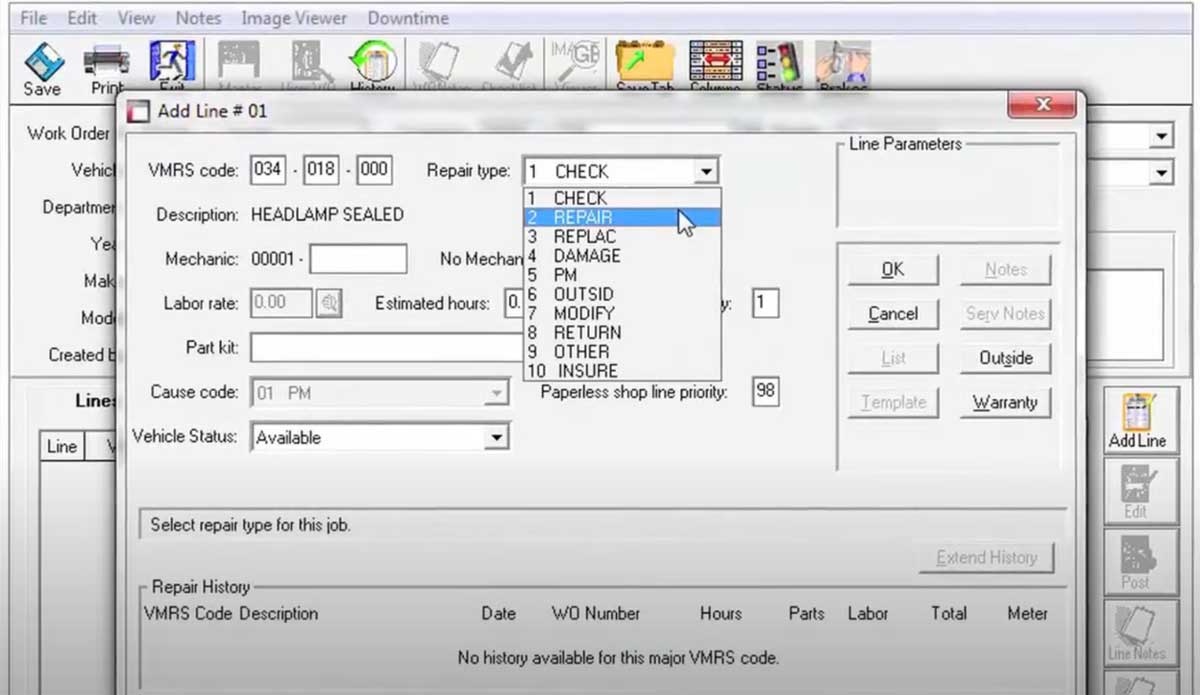Open the Vehicle Status dropdown
The width and height of the screenshot is (1200, 695).
(496, 438)
